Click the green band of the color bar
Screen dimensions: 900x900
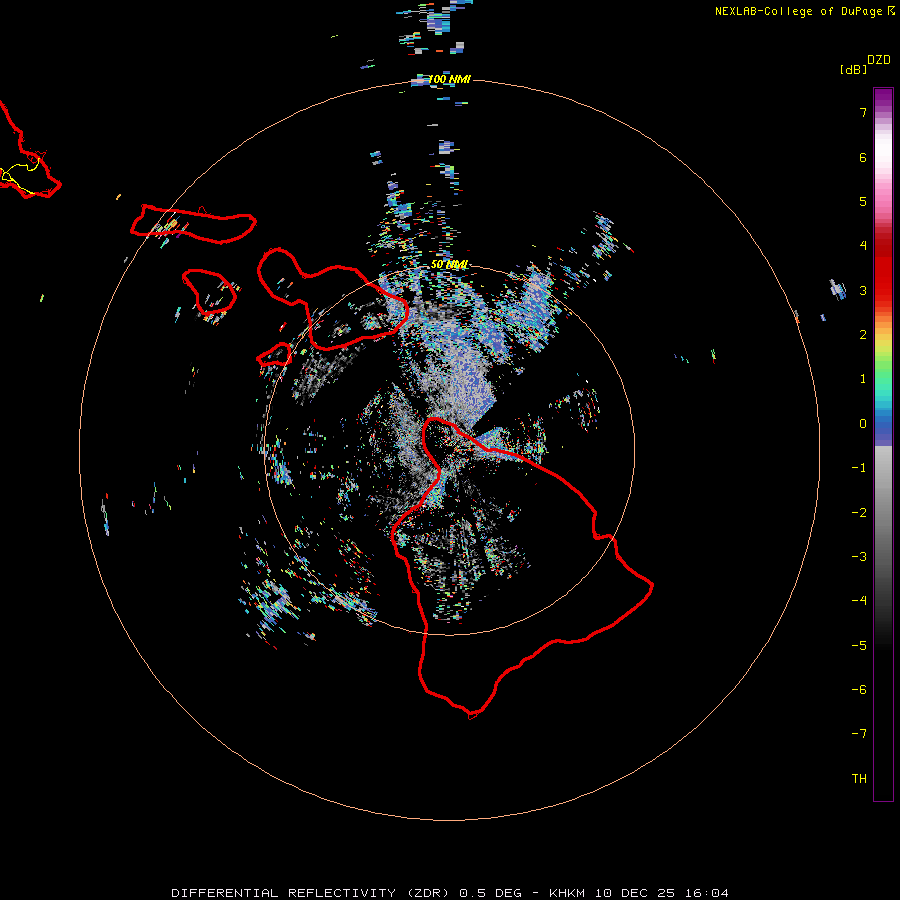click(x=883, y=367)
